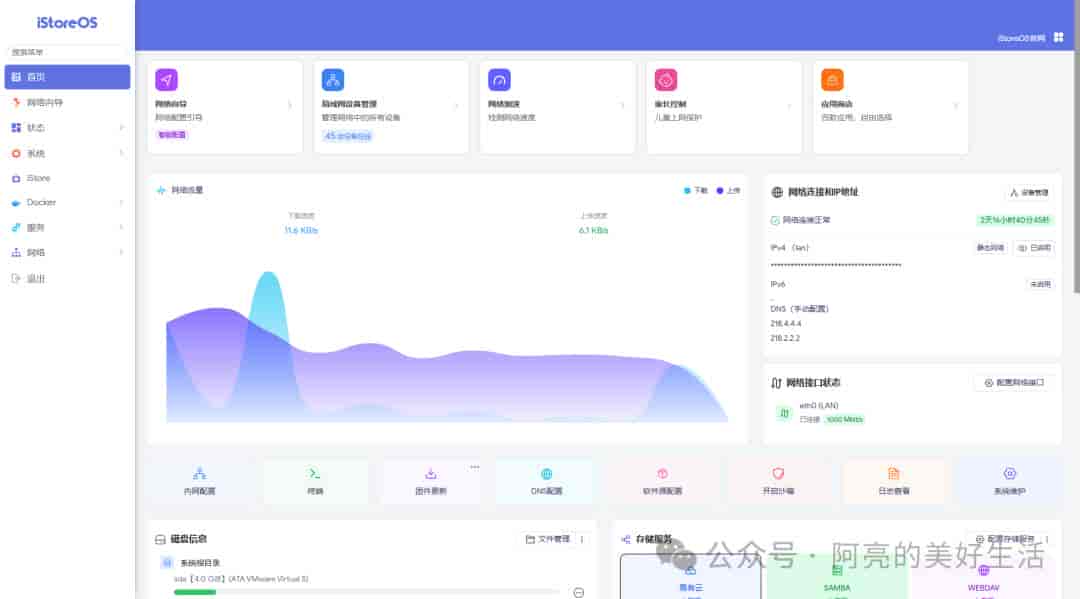Switch to the WEBDAV storage service tab
1080x599 pixels.
point(984,577)
